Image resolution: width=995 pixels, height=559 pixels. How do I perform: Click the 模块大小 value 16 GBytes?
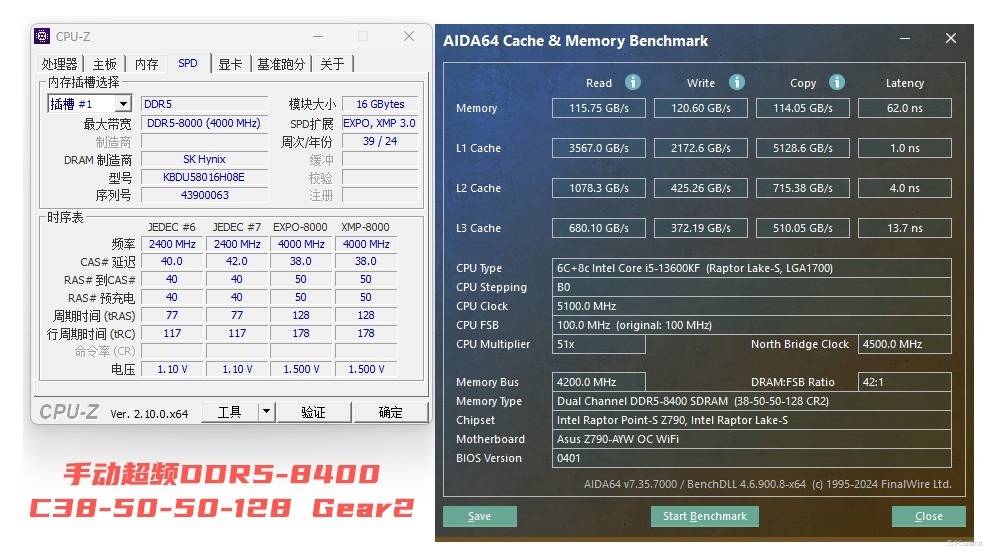380,104
